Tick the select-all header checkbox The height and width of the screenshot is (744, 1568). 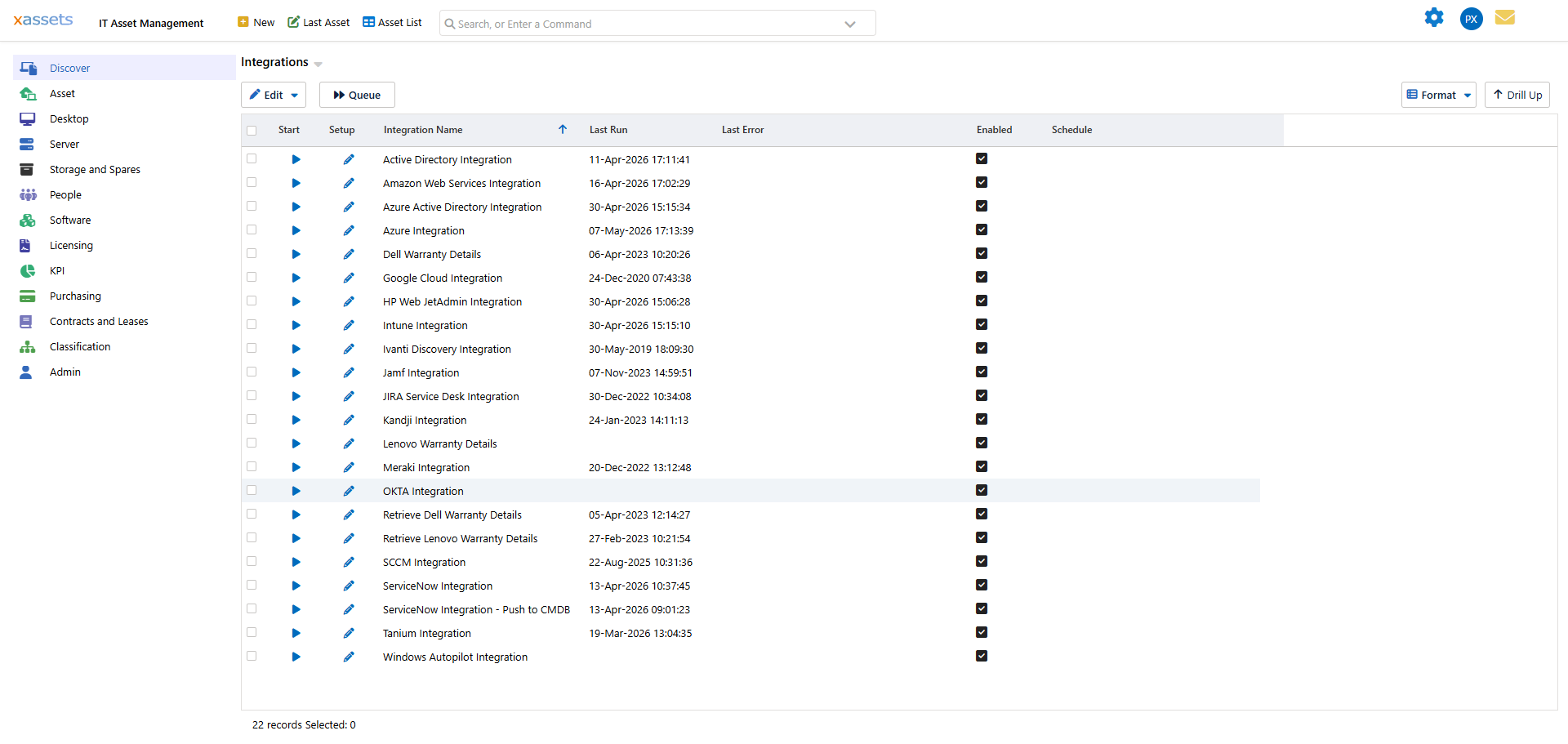[252, 131]
